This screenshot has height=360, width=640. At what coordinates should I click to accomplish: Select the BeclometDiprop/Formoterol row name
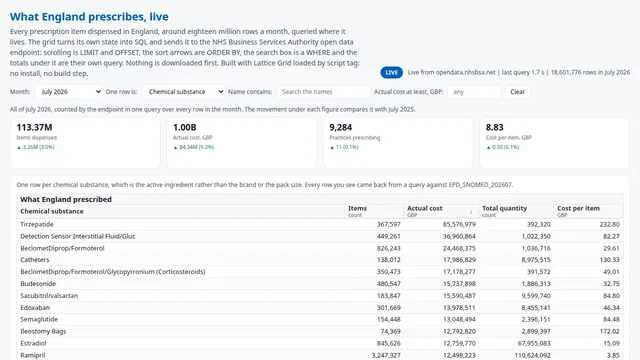pyautogui.click(x=62, y=248)
